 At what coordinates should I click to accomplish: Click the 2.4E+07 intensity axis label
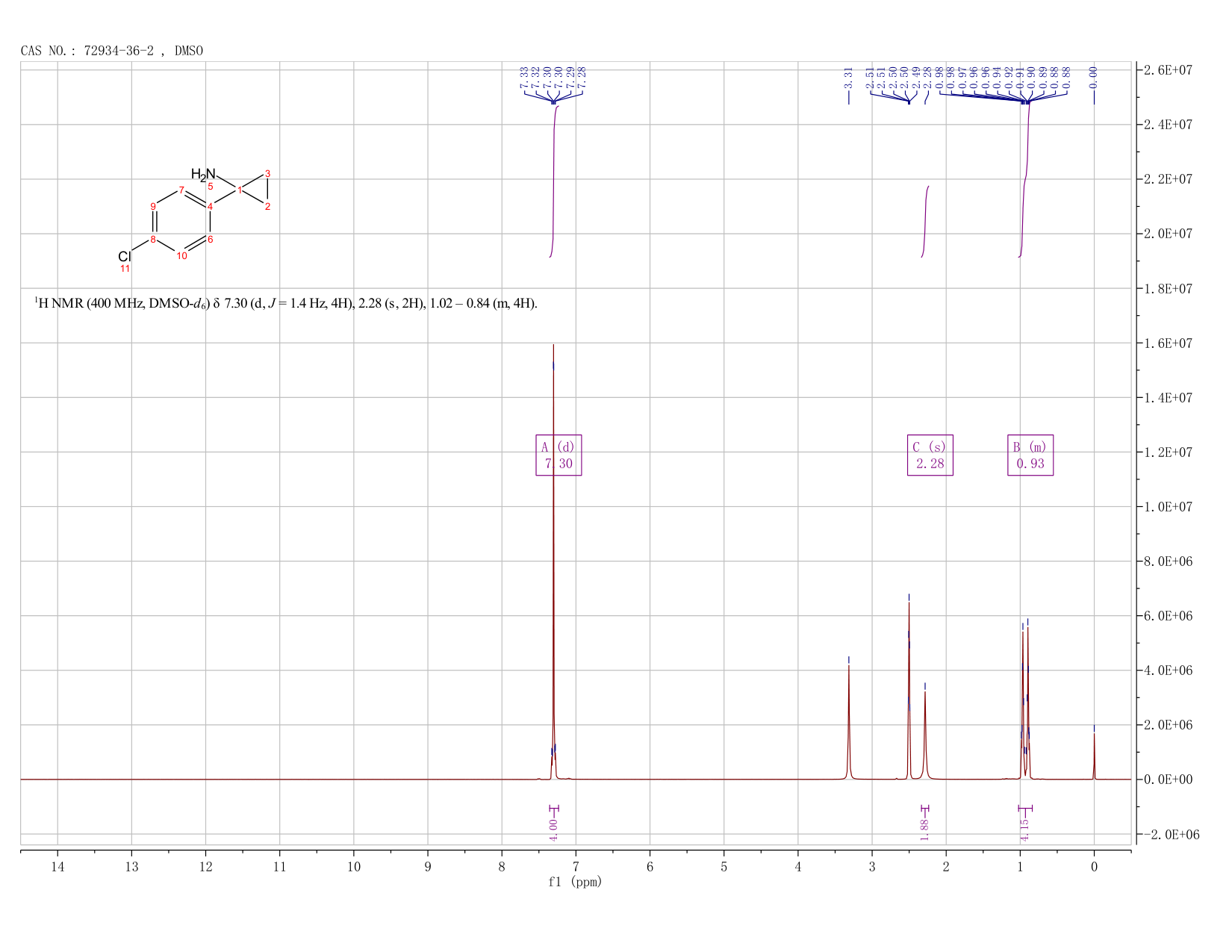pos(1169,125)
